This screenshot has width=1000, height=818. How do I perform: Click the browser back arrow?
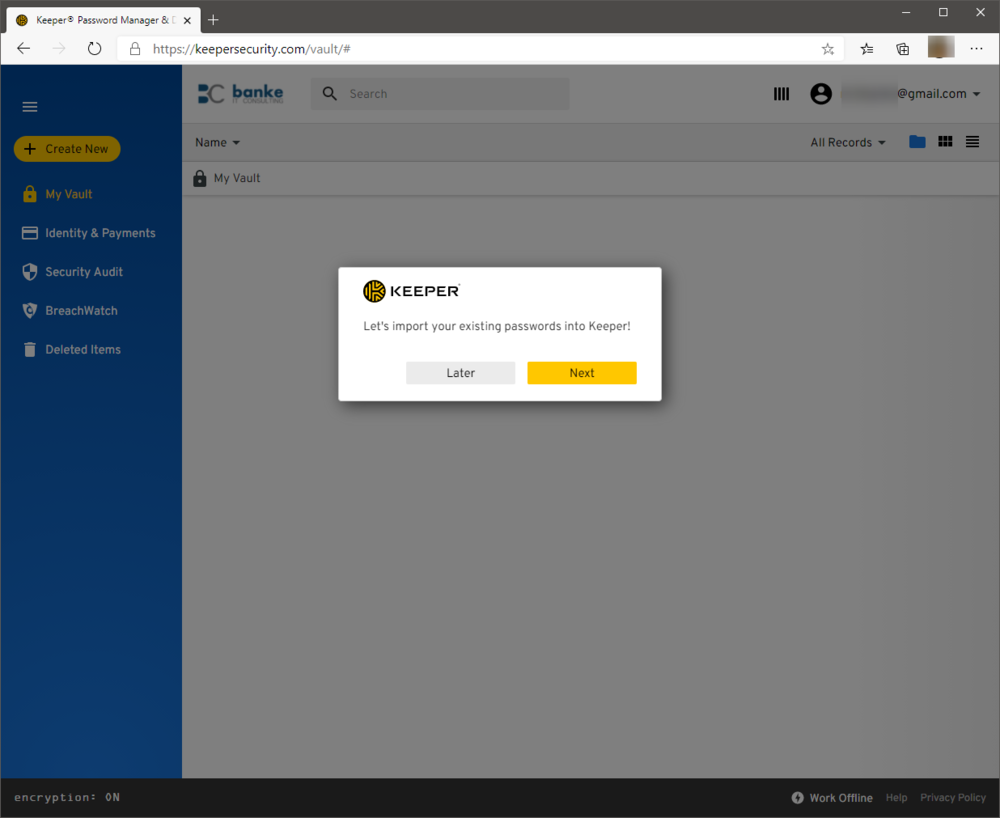pos(24,48)
